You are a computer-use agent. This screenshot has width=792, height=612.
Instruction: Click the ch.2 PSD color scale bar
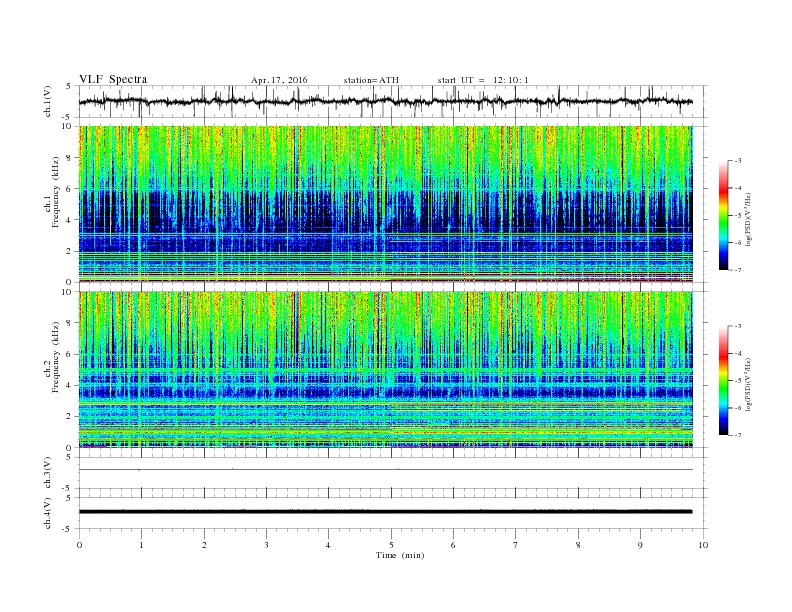coord(723,381)
